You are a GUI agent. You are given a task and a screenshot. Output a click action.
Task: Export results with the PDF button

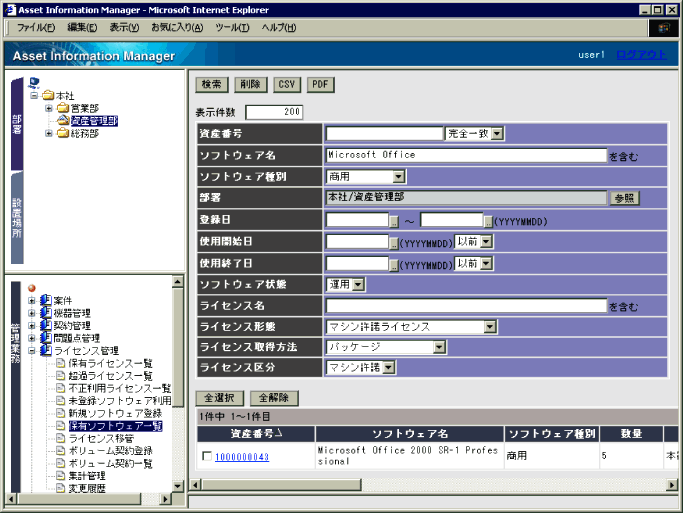[x=320, y=84]
